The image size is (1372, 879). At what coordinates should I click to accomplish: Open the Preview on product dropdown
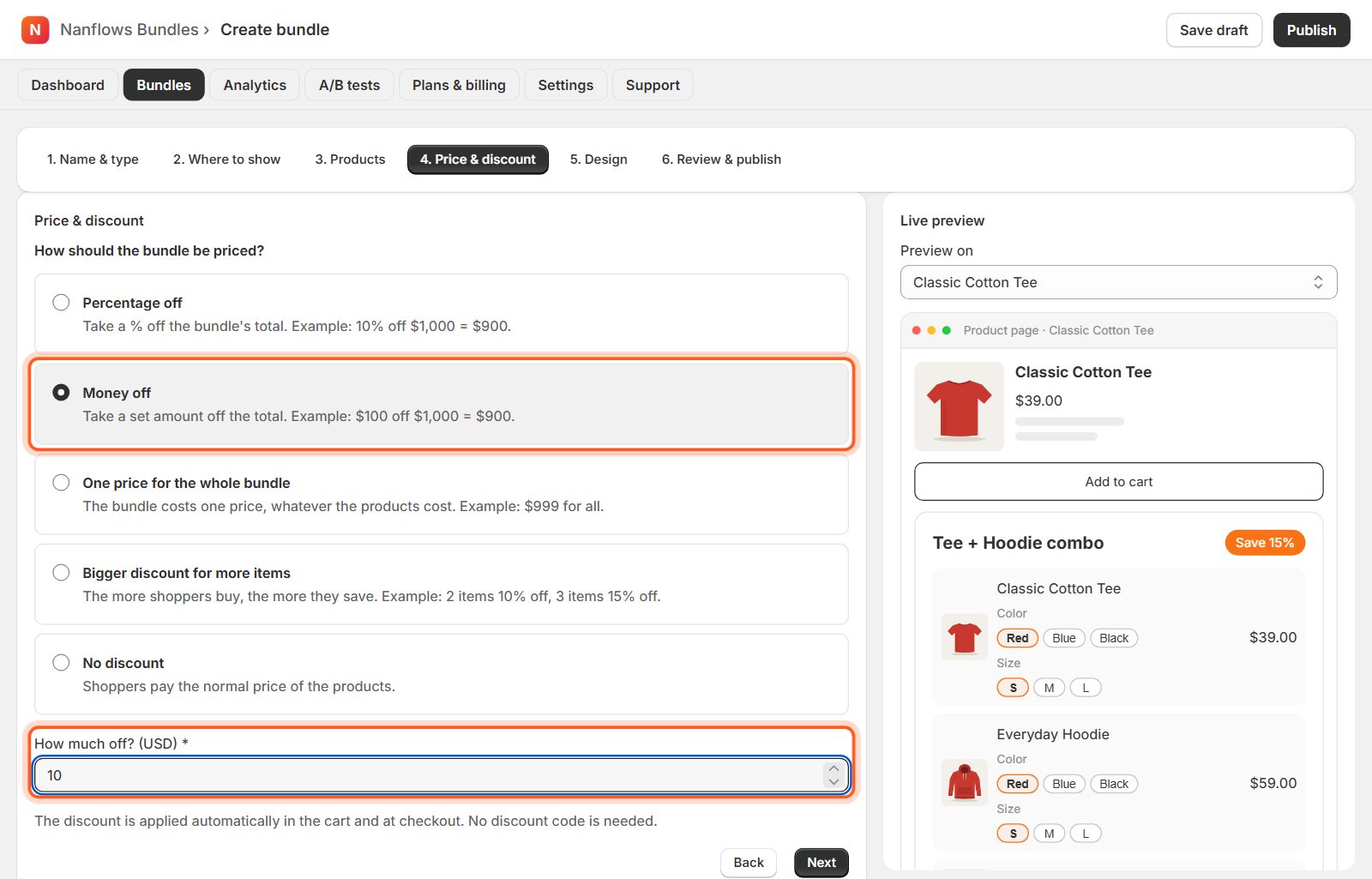1118,282
